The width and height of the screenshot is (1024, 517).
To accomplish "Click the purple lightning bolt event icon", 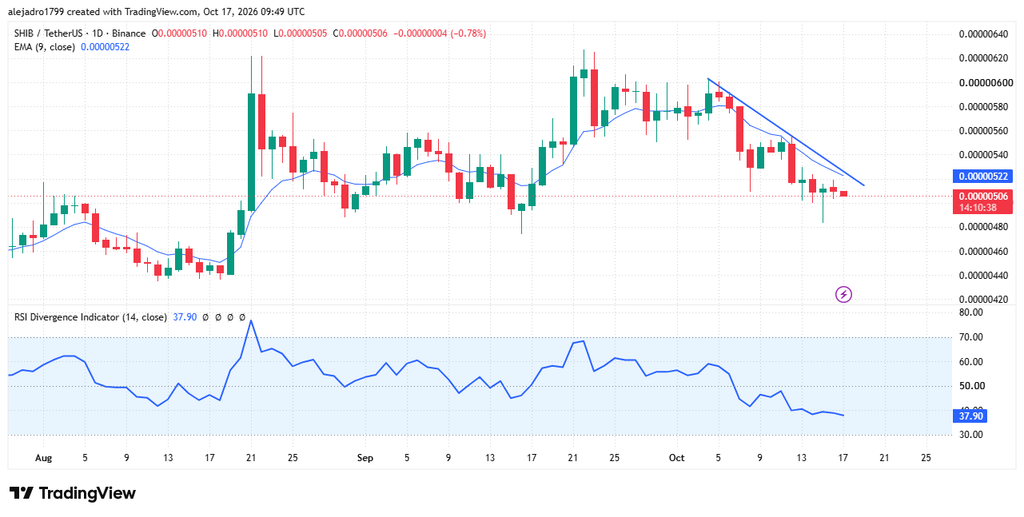I will pos(844,294).
